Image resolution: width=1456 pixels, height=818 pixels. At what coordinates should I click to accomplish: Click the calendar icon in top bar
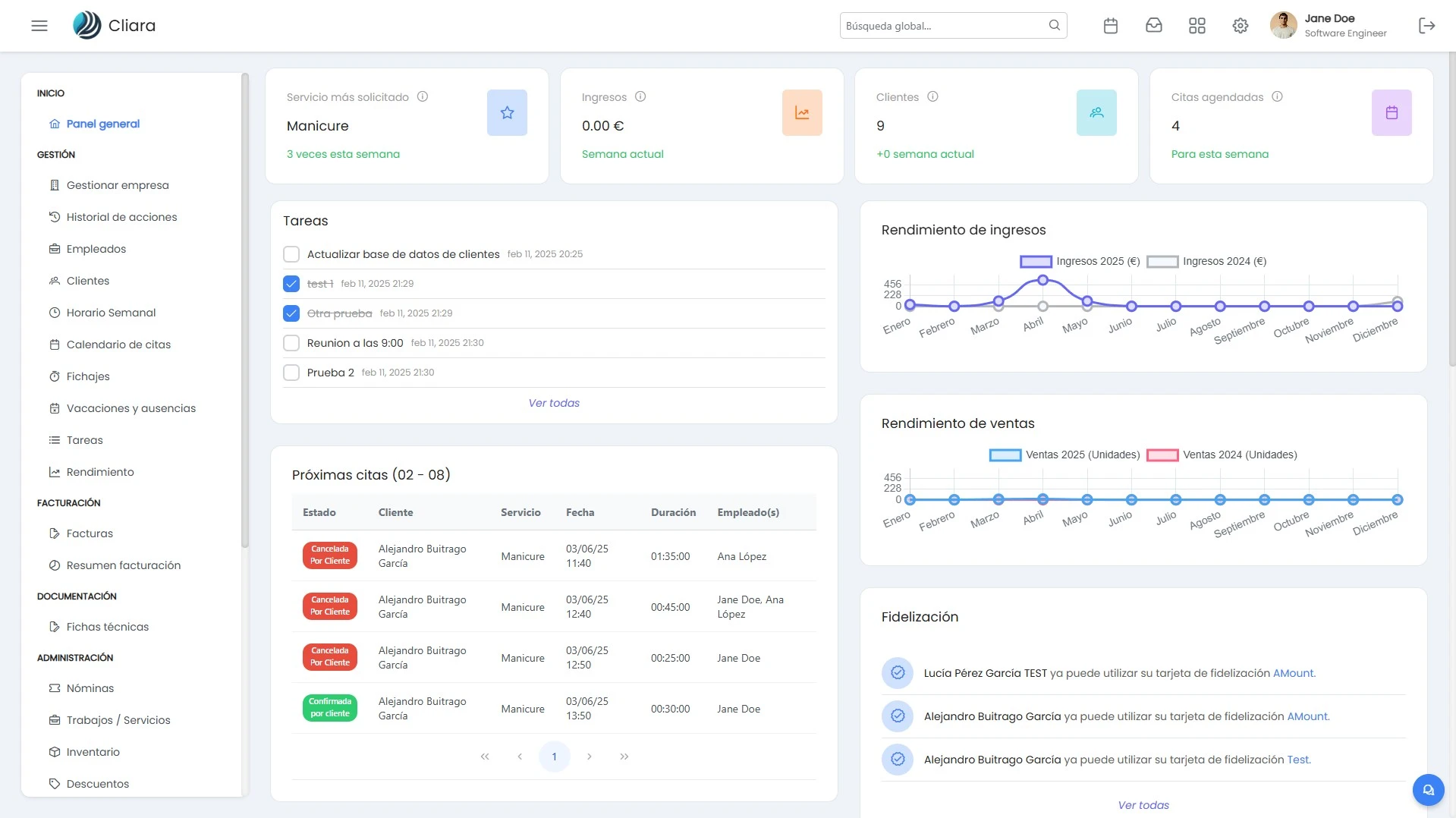1110,26
